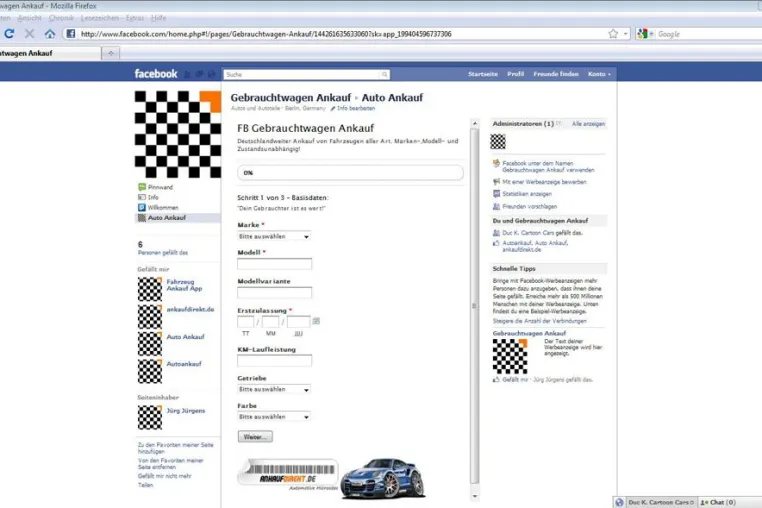Viewport: 762px width, 508px height.
Task: Run the Facebook search magnifier
Action: (384, 74)
